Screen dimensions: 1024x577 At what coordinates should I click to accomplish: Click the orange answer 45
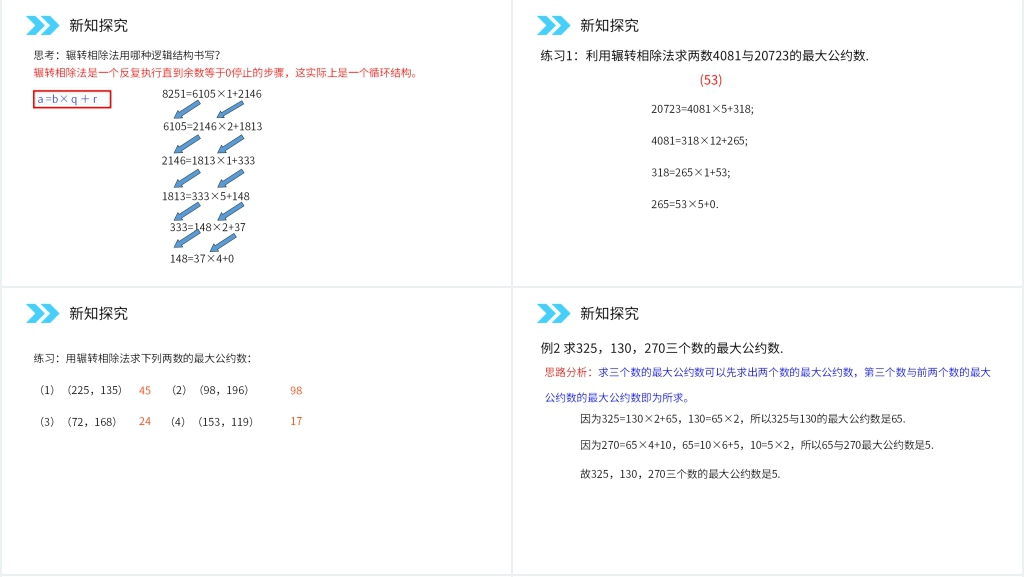pyautogui.click(x=145, y=390)
